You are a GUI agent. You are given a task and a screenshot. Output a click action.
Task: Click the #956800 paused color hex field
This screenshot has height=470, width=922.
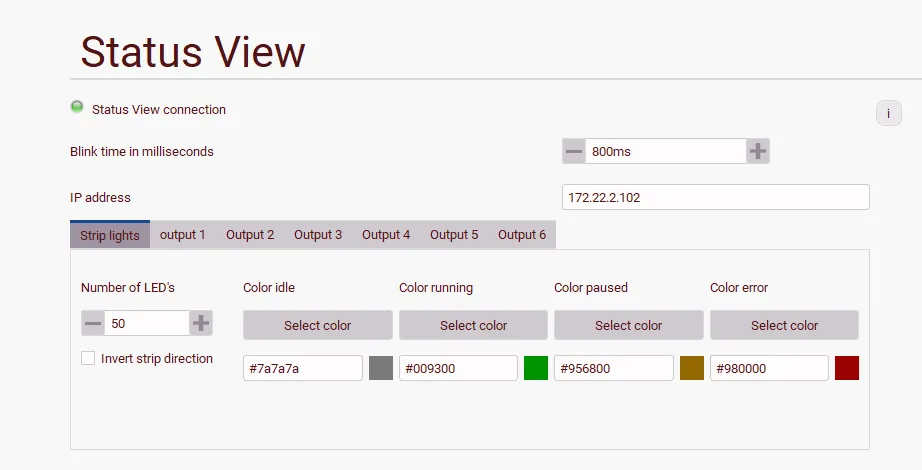[x=614, y=368]
